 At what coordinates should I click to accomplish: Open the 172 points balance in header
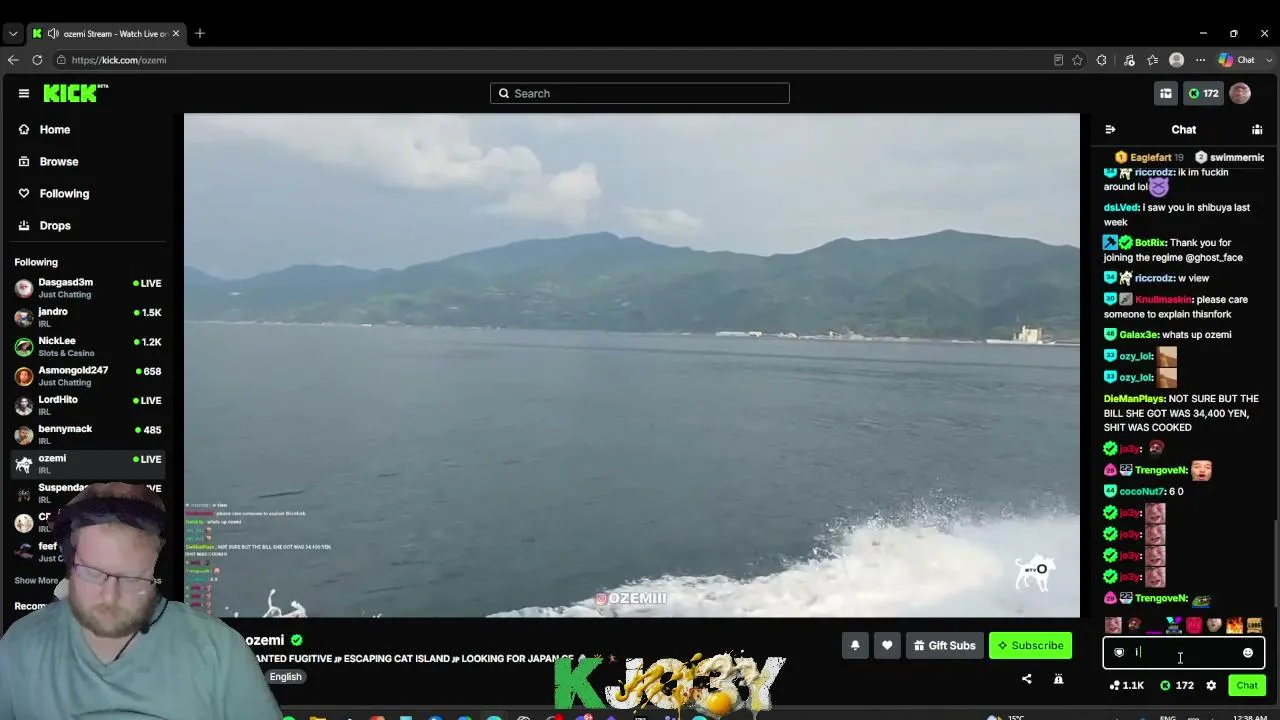tap(1203, 93)
